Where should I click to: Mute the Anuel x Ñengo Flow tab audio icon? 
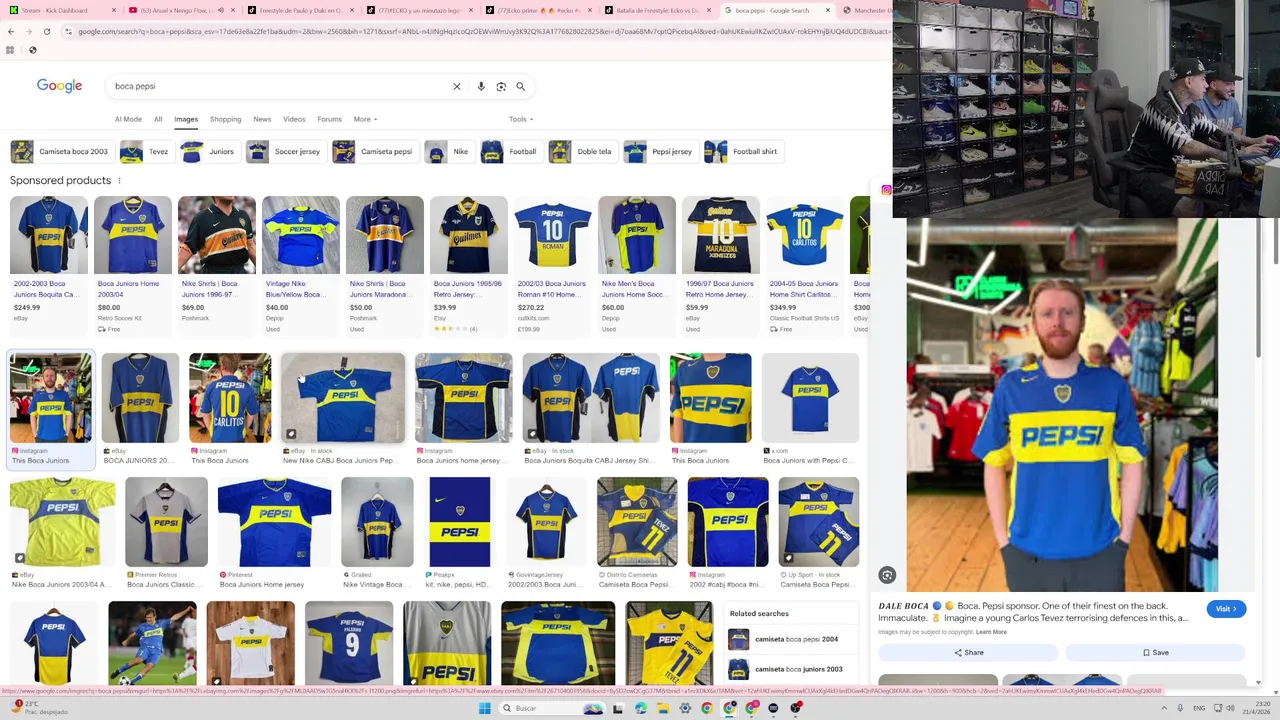click(220, 10)
